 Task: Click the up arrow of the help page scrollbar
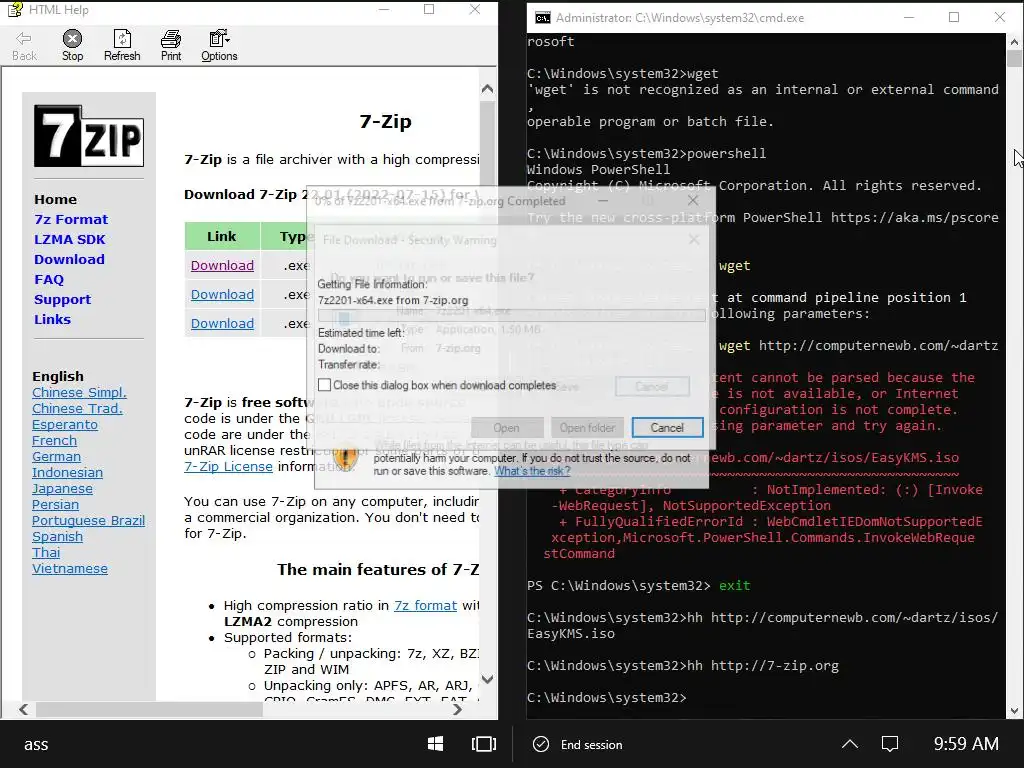pos(487,89)
